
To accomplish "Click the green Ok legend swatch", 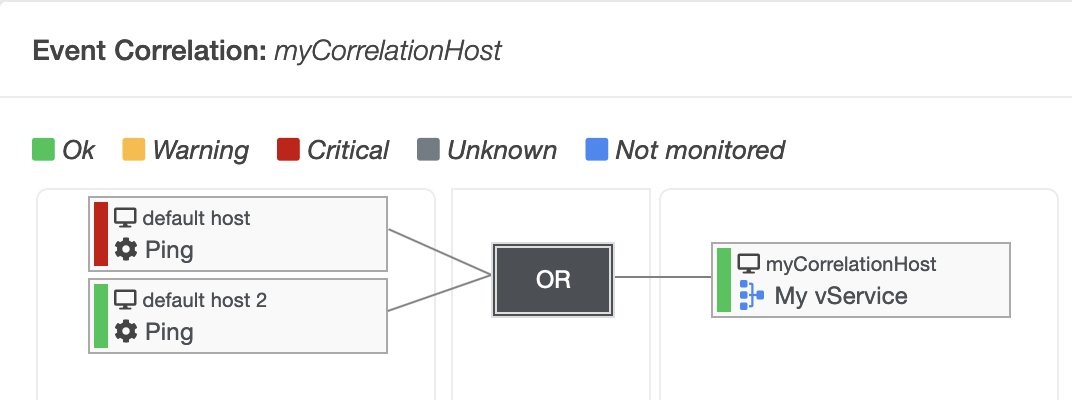I will click(43, 150).
